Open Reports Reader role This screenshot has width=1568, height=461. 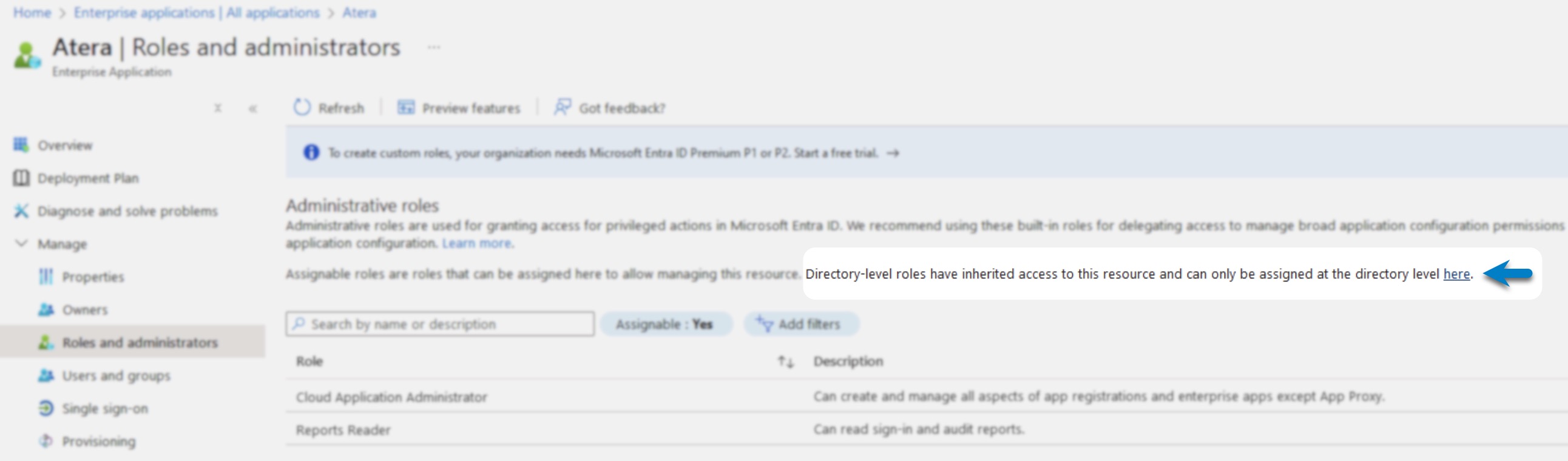(343, 430)
